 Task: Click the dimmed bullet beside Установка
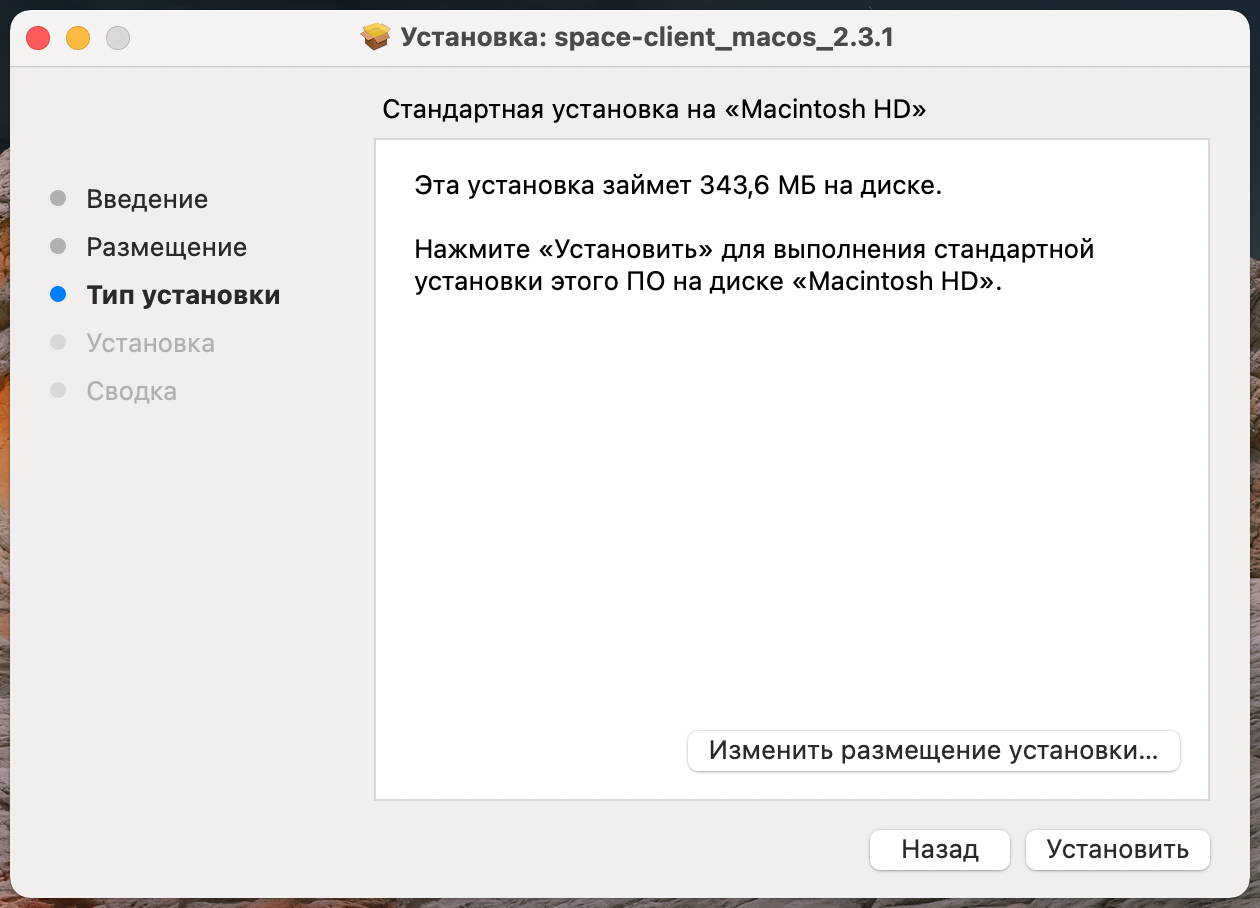pos(58,343)
